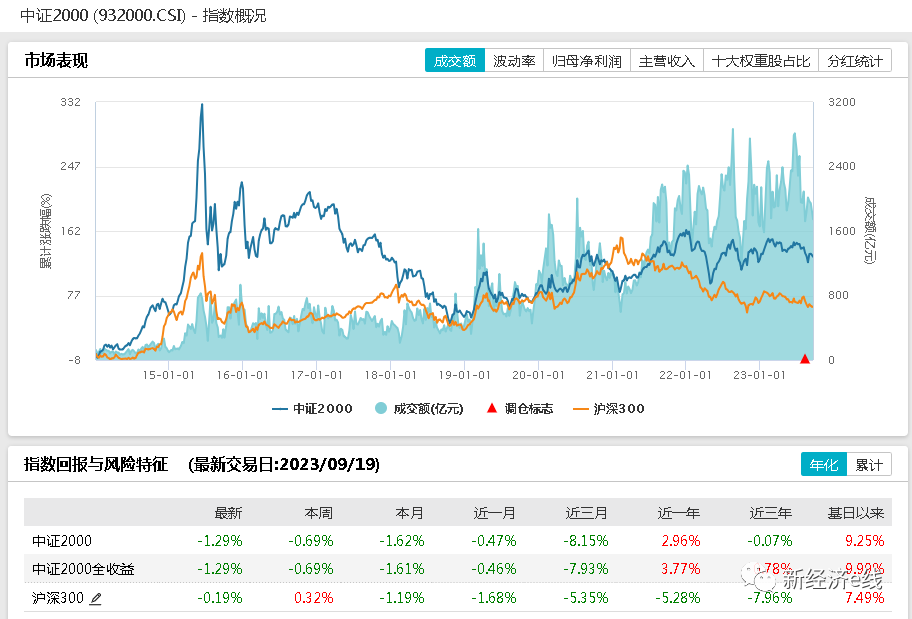Click the 指数回报与风险特征 section heading
Screen dimensions: 912x619
pos(96,464)
